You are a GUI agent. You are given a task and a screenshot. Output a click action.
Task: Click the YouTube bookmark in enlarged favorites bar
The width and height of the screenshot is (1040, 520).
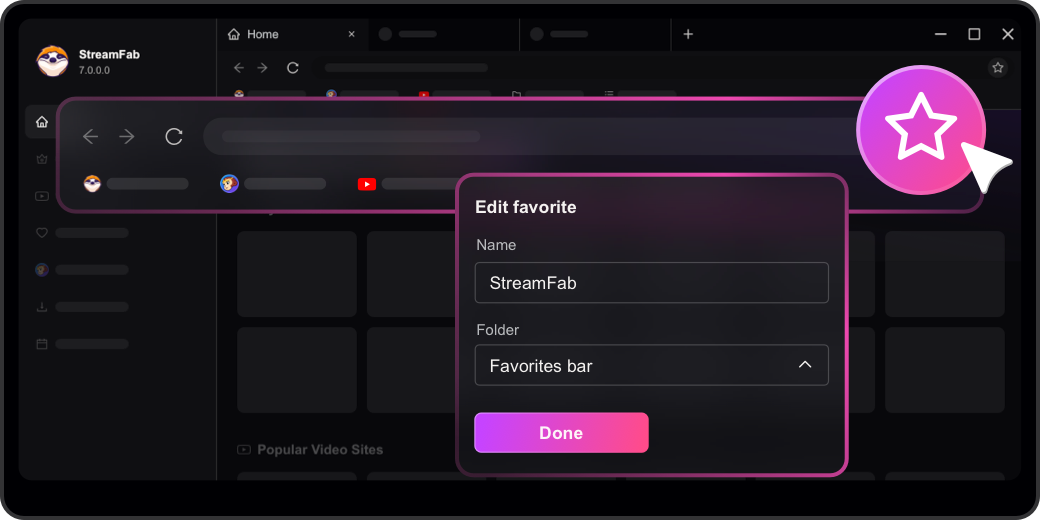(366, 184)
